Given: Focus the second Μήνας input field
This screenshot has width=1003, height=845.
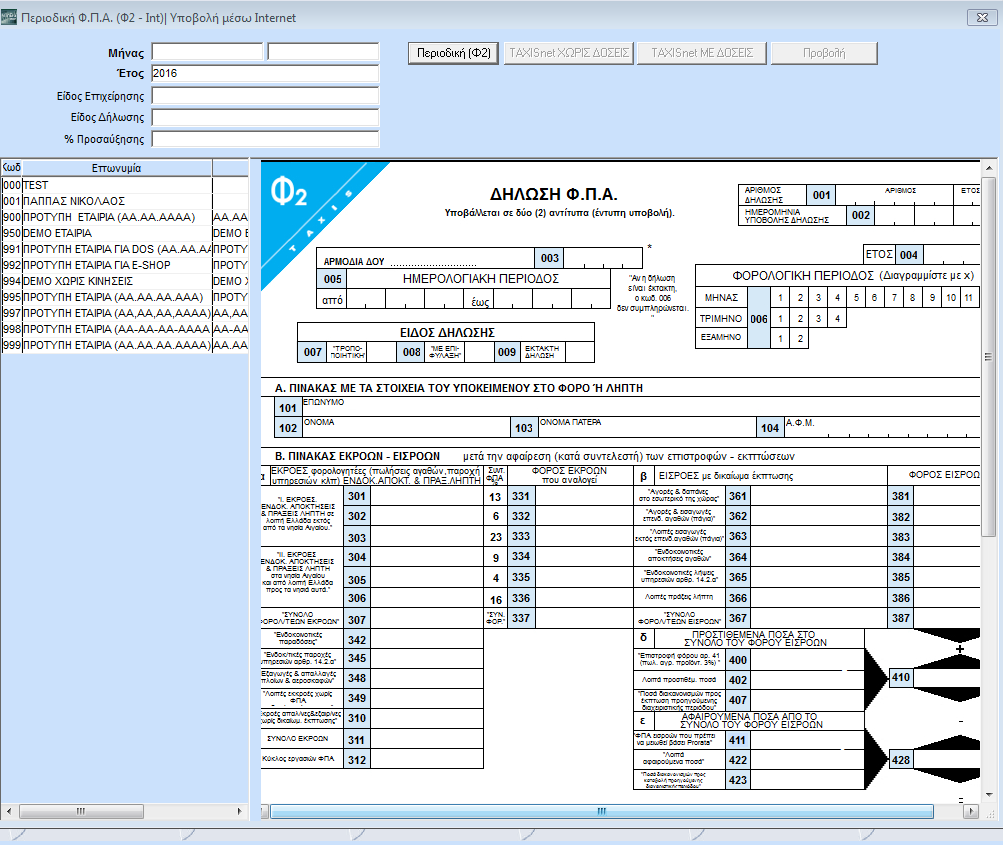Looking at the screenshot, I should tap(323, 52).
